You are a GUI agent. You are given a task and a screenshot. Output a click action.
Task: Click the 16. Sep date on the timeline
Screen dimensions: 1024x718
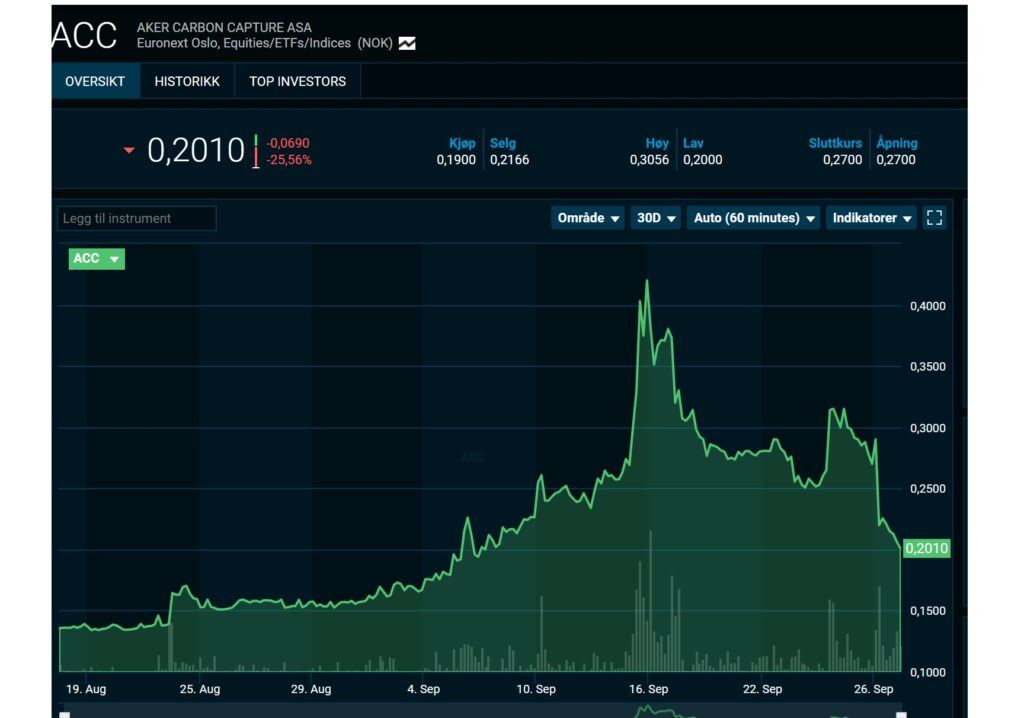(650, 689)
